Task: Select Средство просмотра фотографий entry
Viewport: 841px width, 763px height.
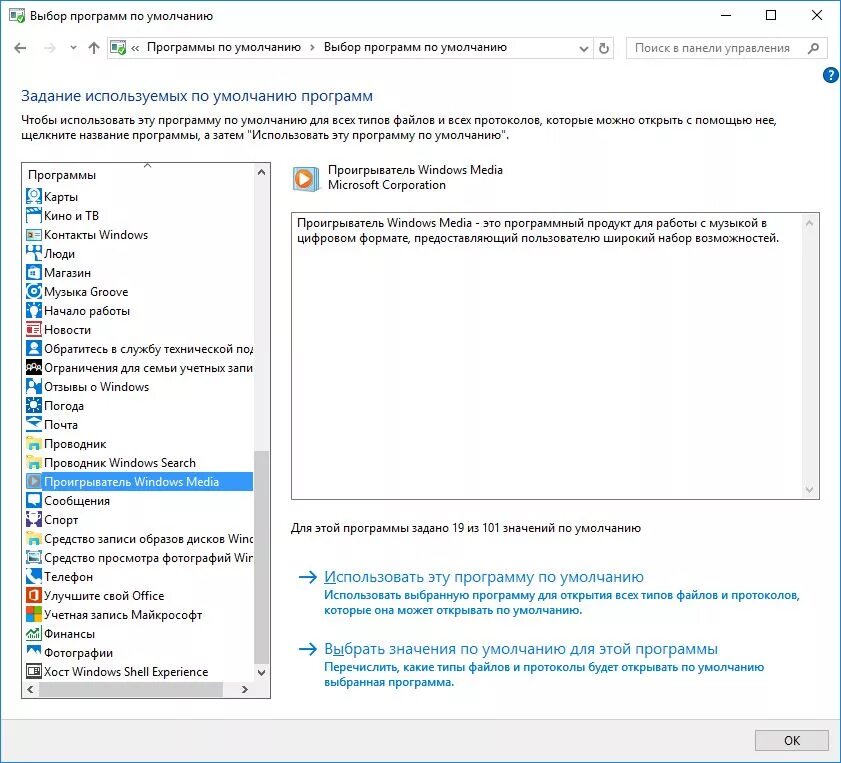Action: tap(139, 558)
